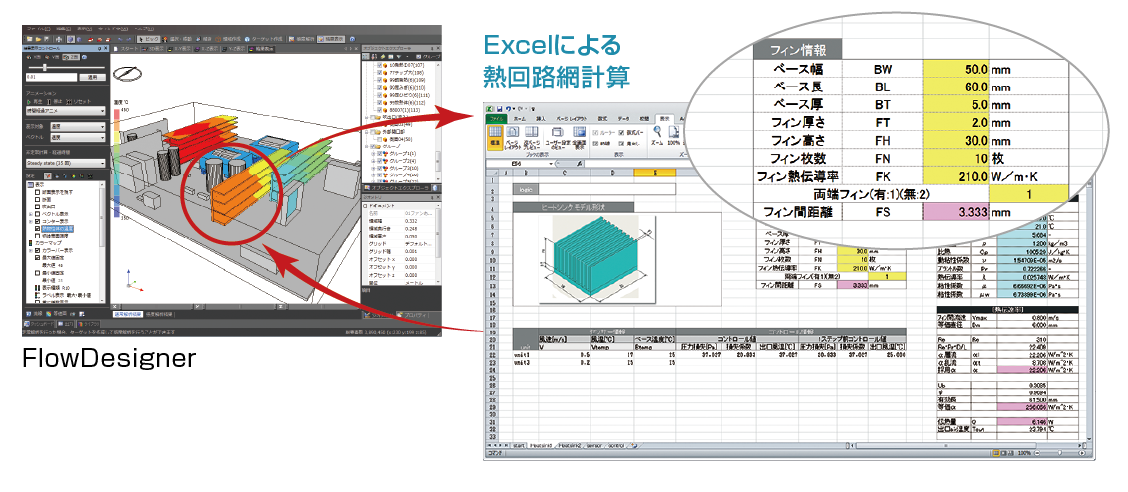Toggle the ベクトル表示 checkbox
The width and height of the screenshot is (1128, 492).
37,214
